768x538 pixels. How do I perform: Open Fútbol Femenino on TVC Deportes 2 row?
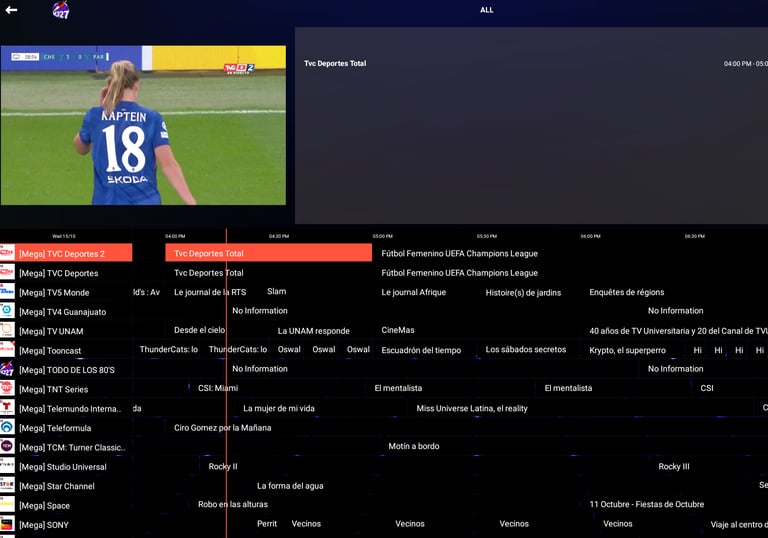(459, 253)
